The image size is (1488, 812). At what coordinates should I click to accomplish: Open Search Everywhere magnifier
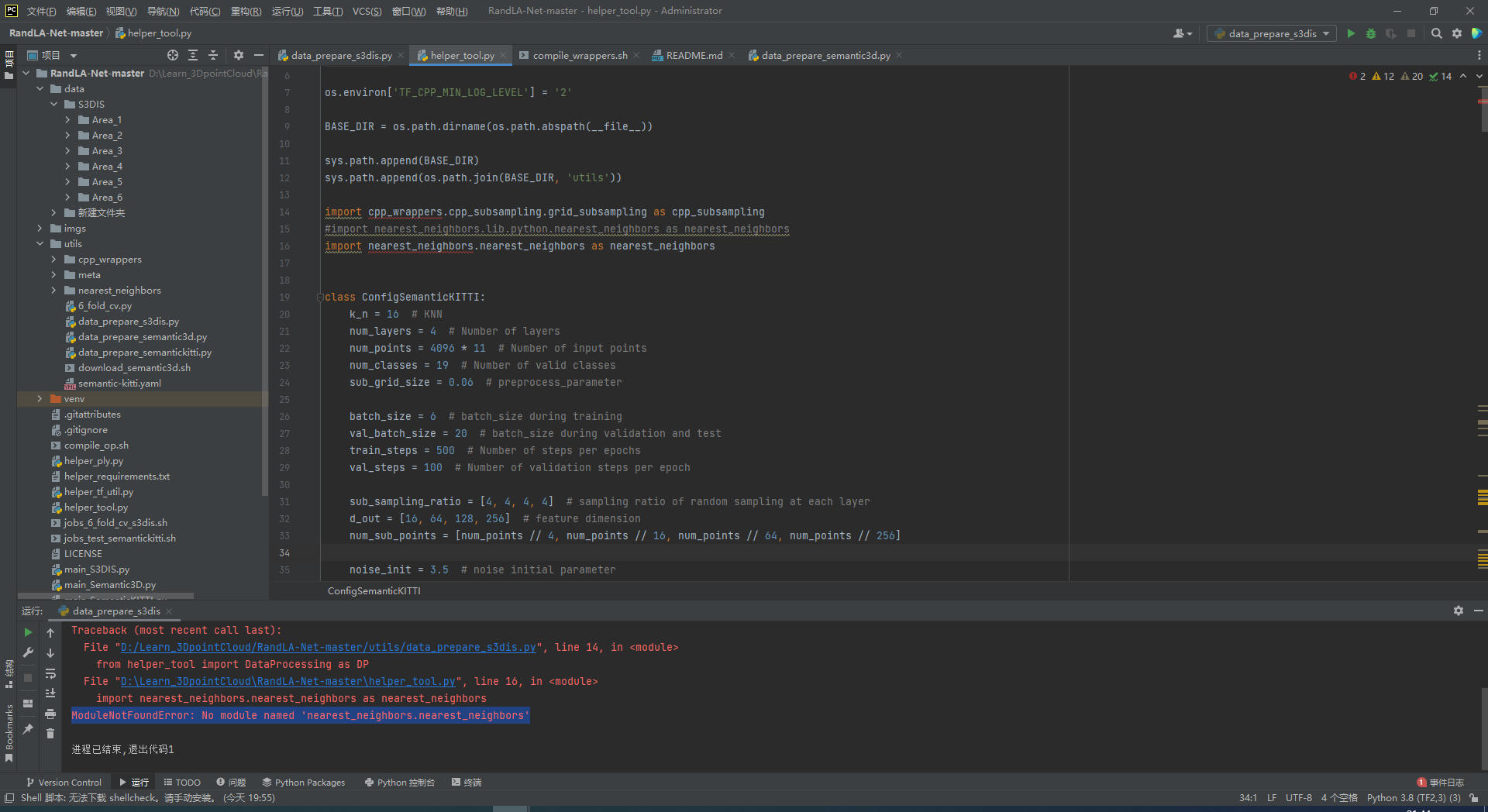(1436, 33)
